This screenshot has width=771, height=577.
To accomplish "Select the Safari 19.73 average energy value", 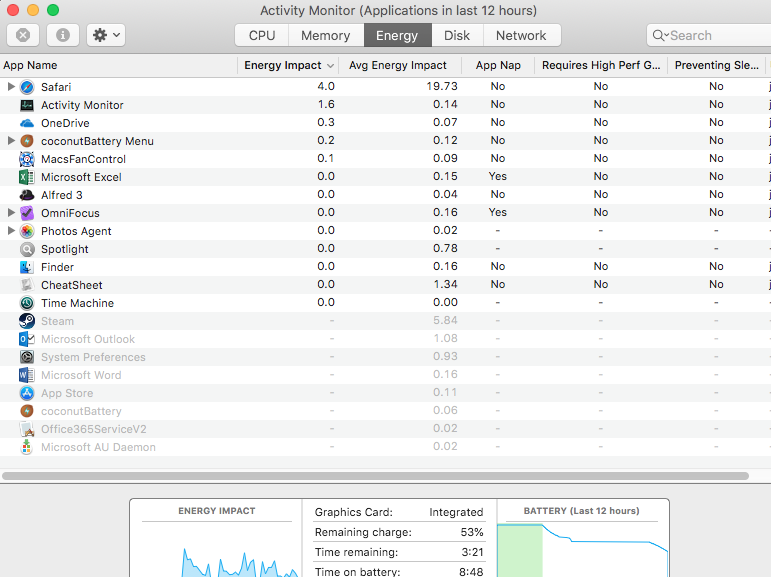I will (442, 87).
